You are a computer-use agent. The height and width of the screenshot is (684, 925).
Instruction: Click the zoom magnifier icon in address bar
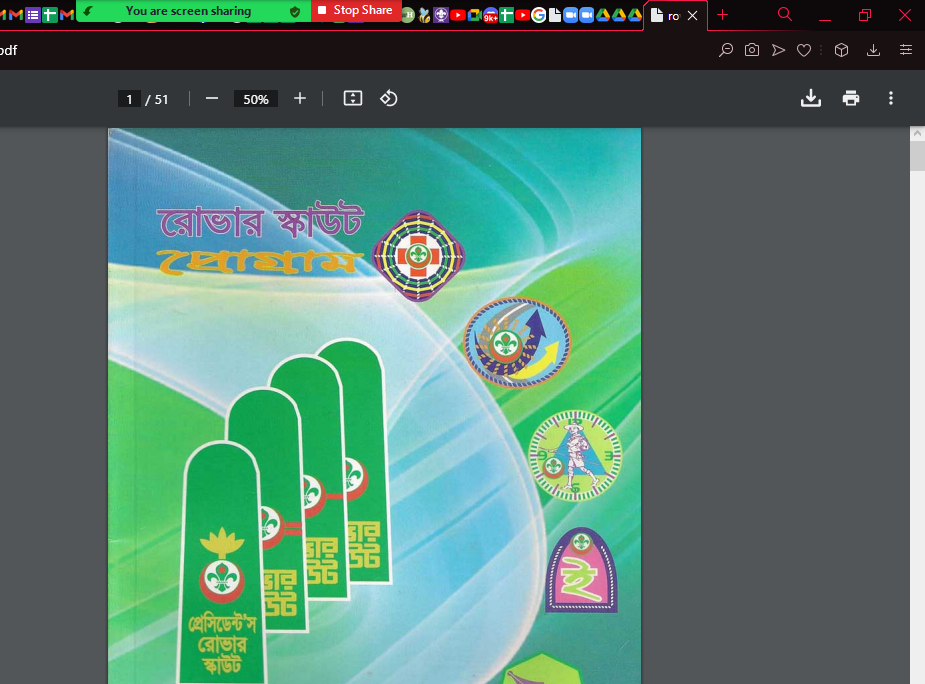point(727,50)
